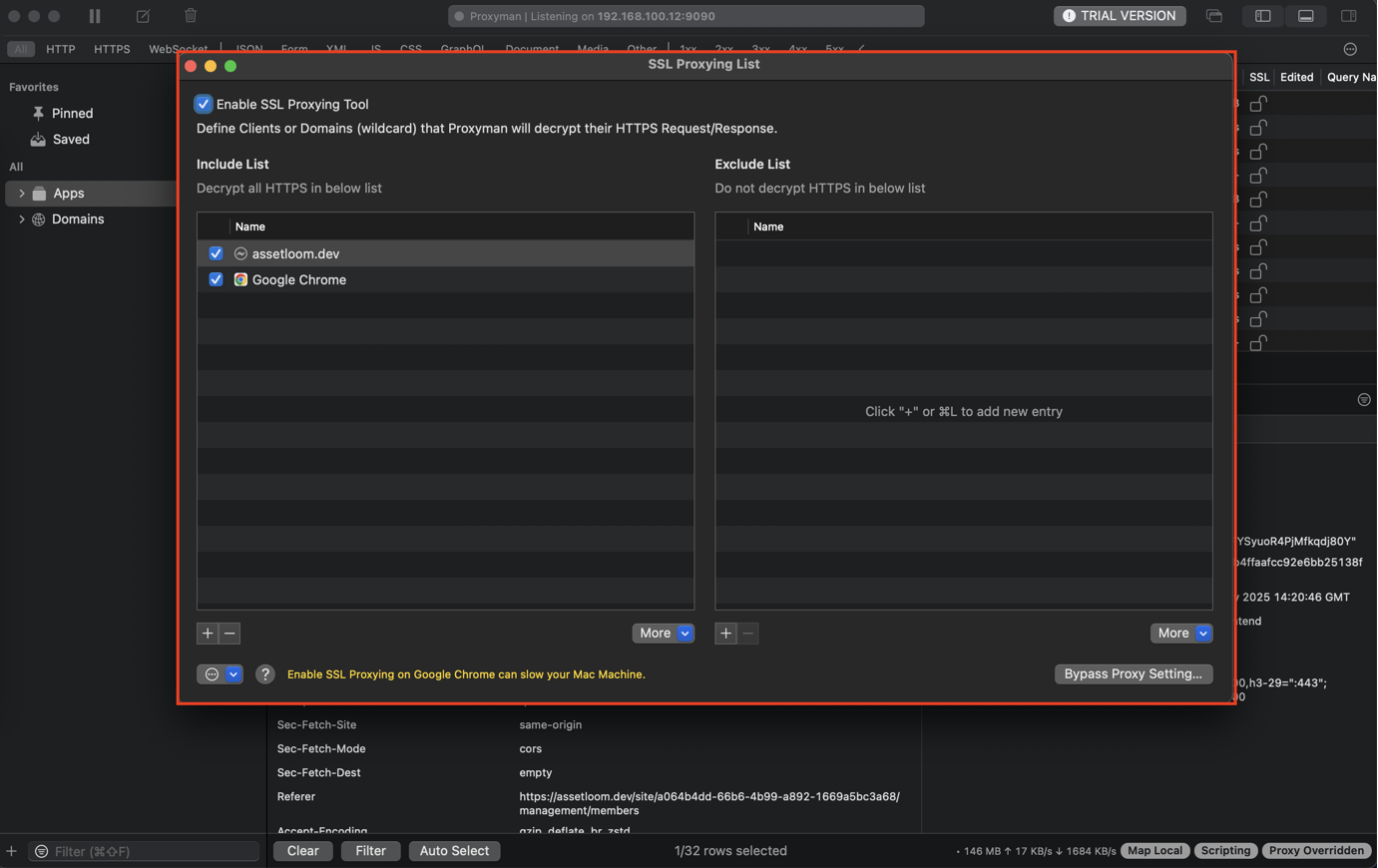Click Include List Name column header
This screenshot has width=1378, height=868.
pos(250,227)
